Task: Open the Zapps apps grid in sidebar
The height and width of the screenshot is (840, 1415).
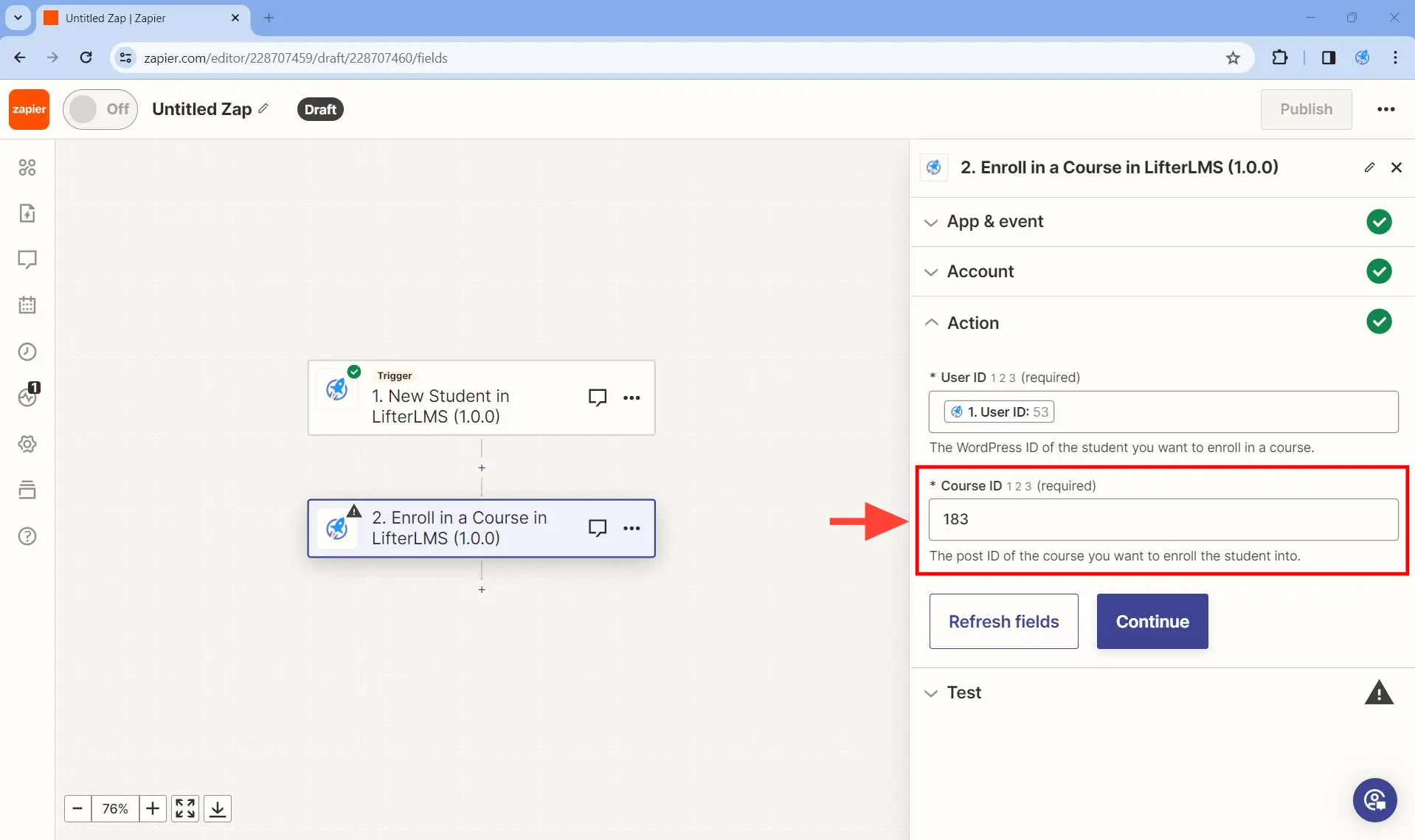Action: (x=27, y=167)
